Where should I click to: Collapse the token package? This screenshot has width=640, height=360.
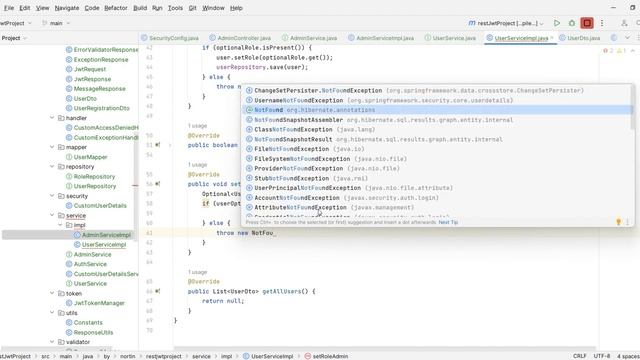(52, 293)
